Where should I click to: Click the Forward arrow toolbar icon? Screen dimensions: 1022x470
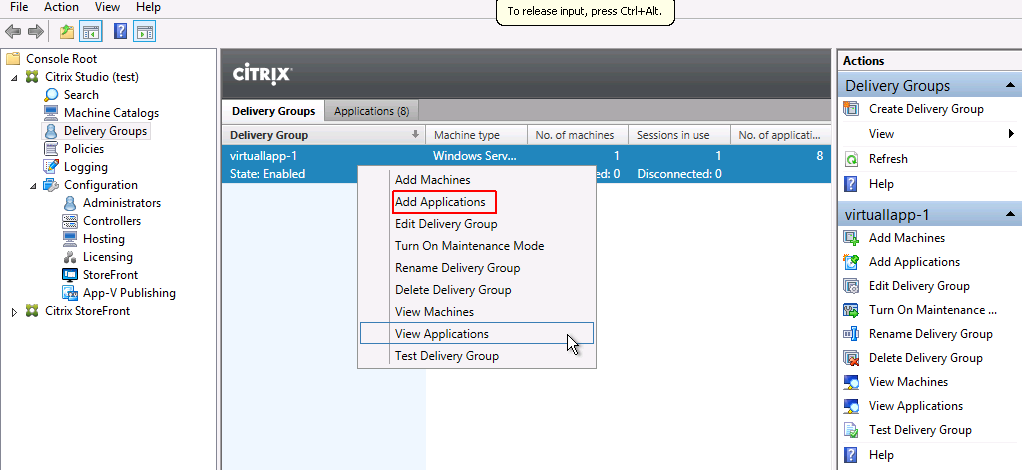click(35, 31)
